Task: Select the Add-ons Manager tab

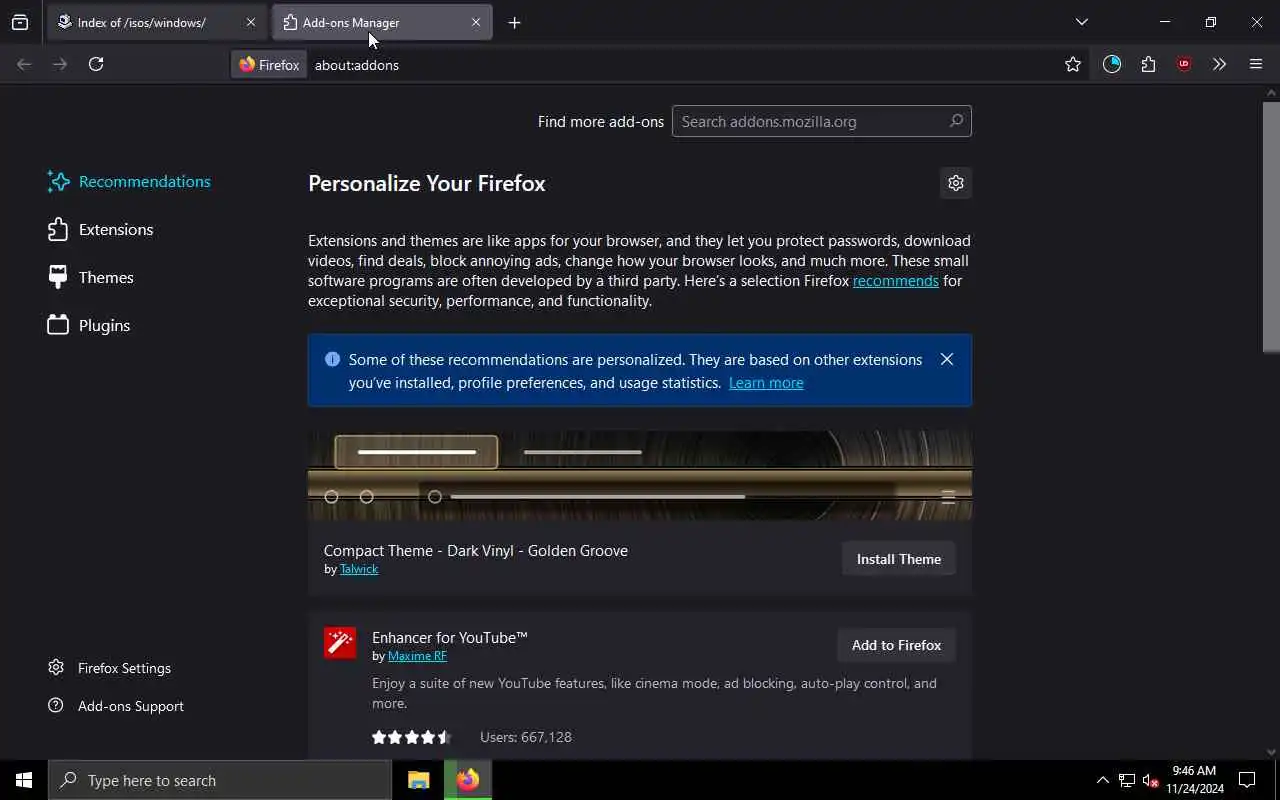Action: pyautogui.click(x=383, y=22)
